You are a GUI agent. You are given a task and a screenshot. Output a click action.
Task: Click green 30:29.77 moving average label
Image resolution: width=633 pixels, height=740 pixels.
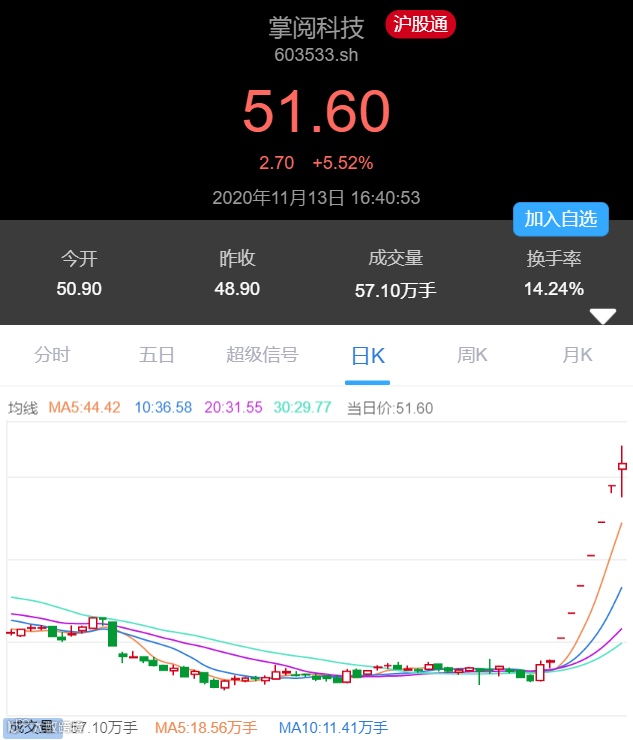click(303, 407)
